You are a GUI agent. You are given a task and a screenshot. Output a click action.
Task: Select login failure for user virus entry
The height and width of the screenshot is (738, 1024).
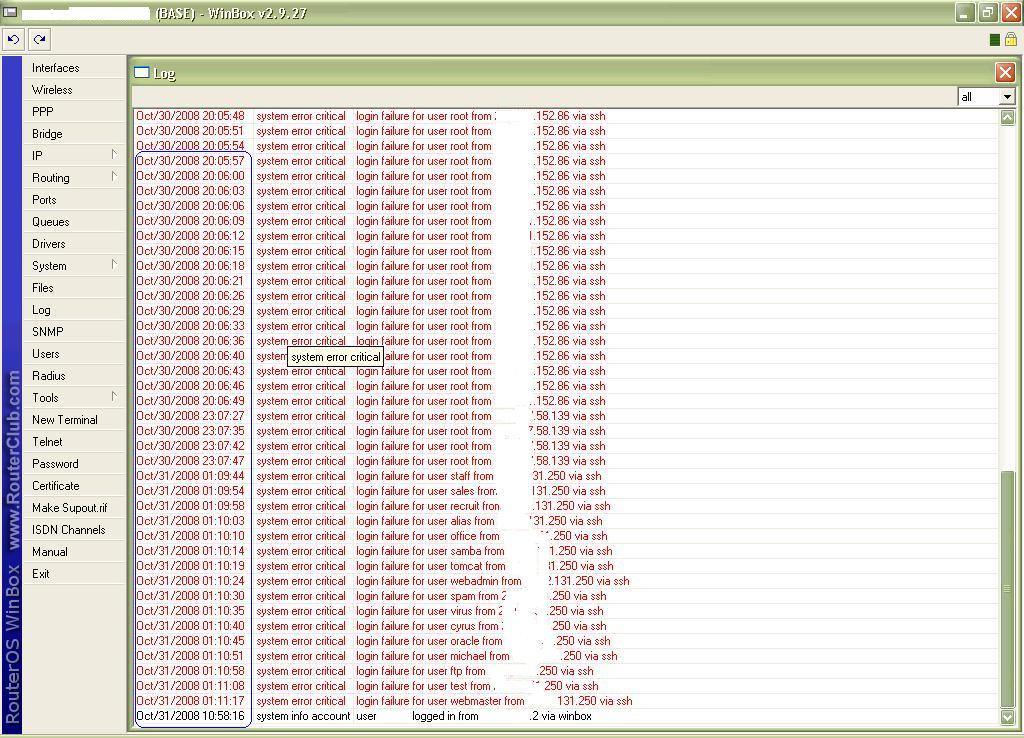coord(566,612)
